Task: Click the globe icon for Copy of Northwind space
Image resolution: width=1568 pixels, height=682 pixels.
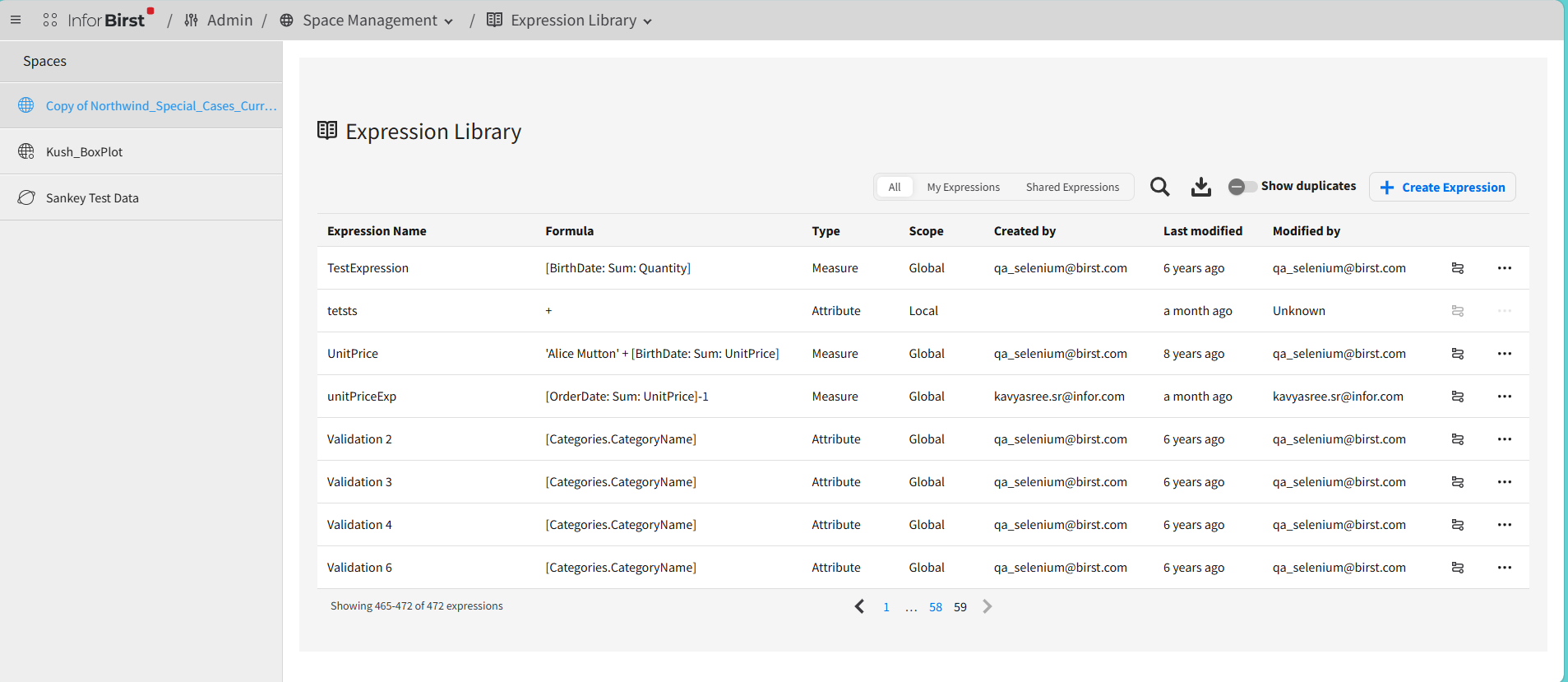Action: pos(26,105)
